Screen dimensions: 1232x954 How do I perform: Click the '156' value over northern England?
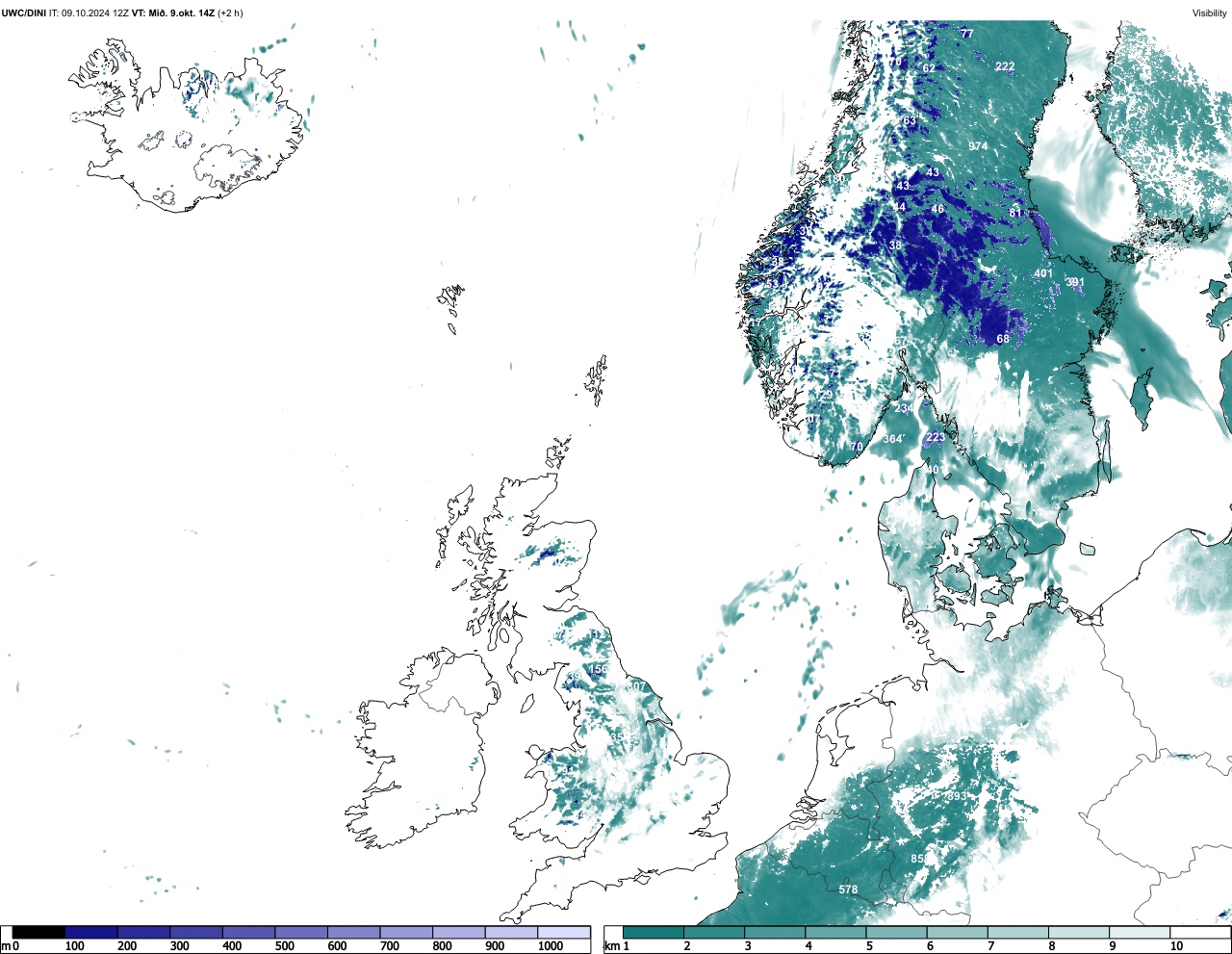(598, 669)
